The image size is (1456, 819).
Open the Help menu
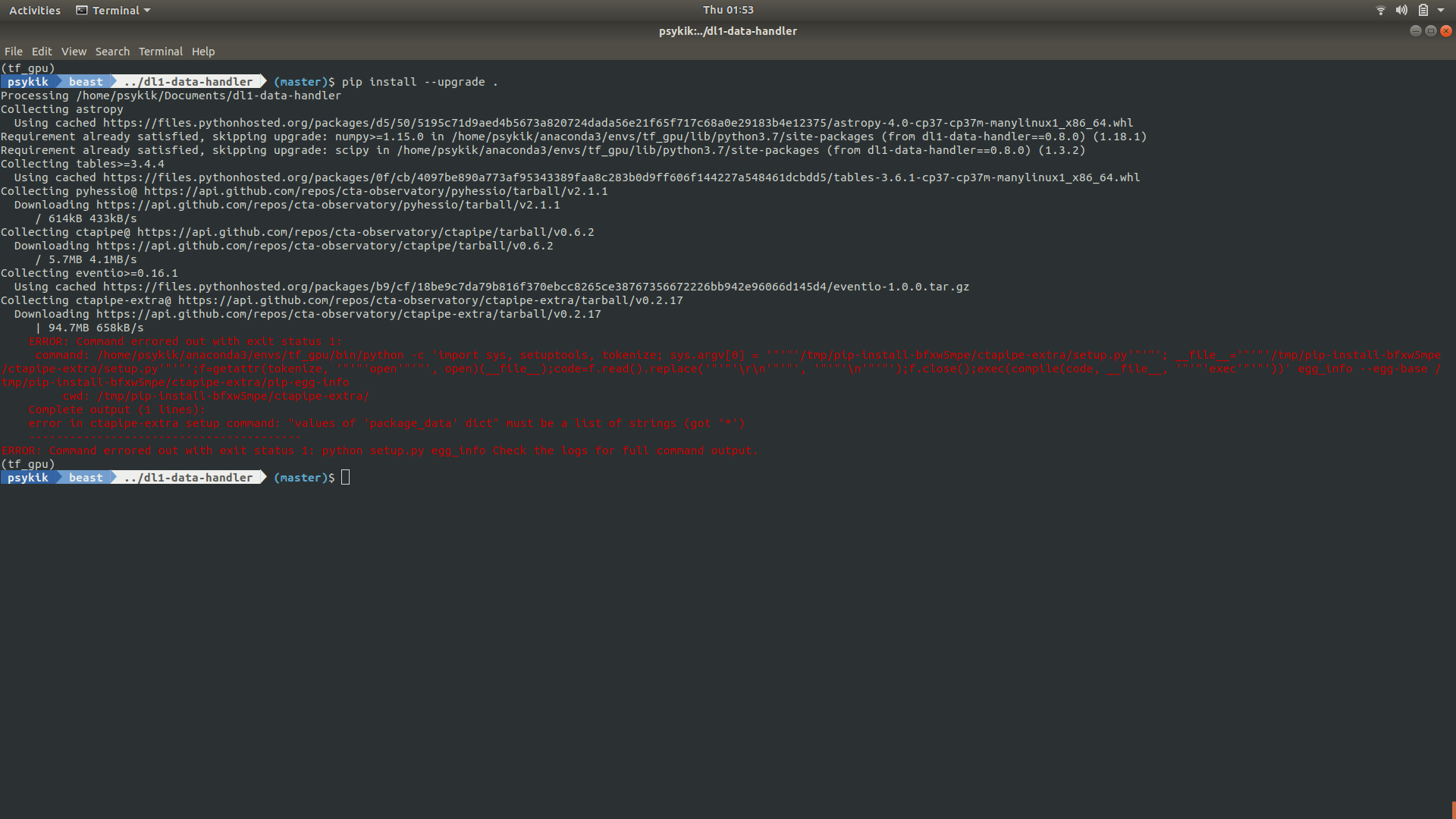(203, 52)
